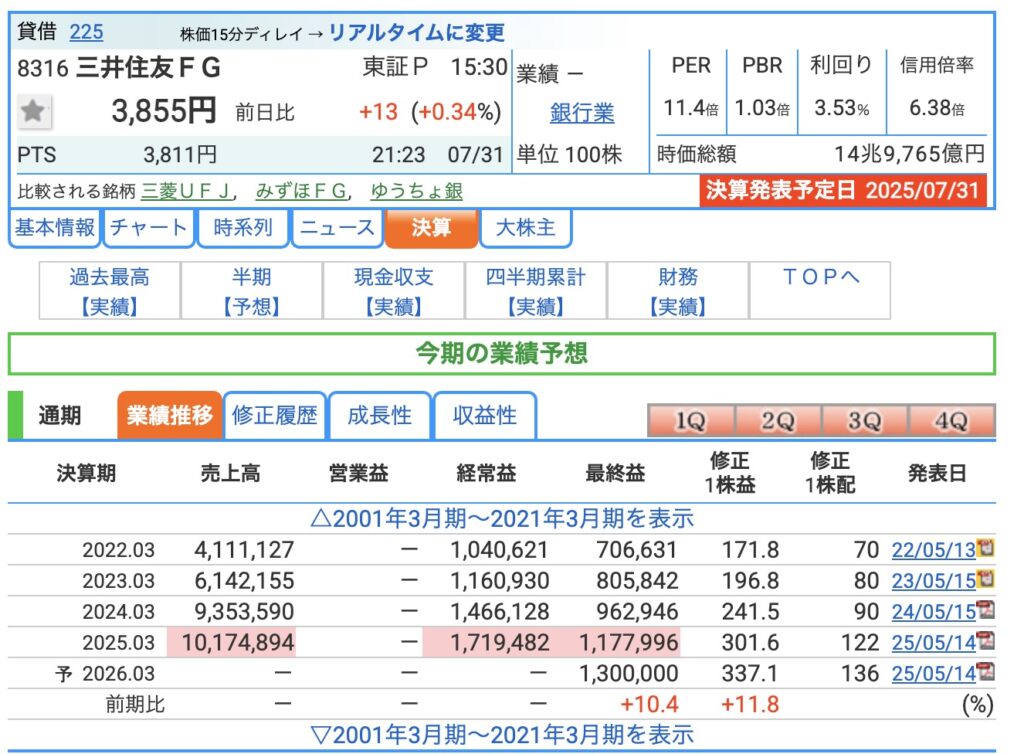This screenshot has width=1024, height=754.
Task: Open the 成長性 tab
Action: coord(379,415)
